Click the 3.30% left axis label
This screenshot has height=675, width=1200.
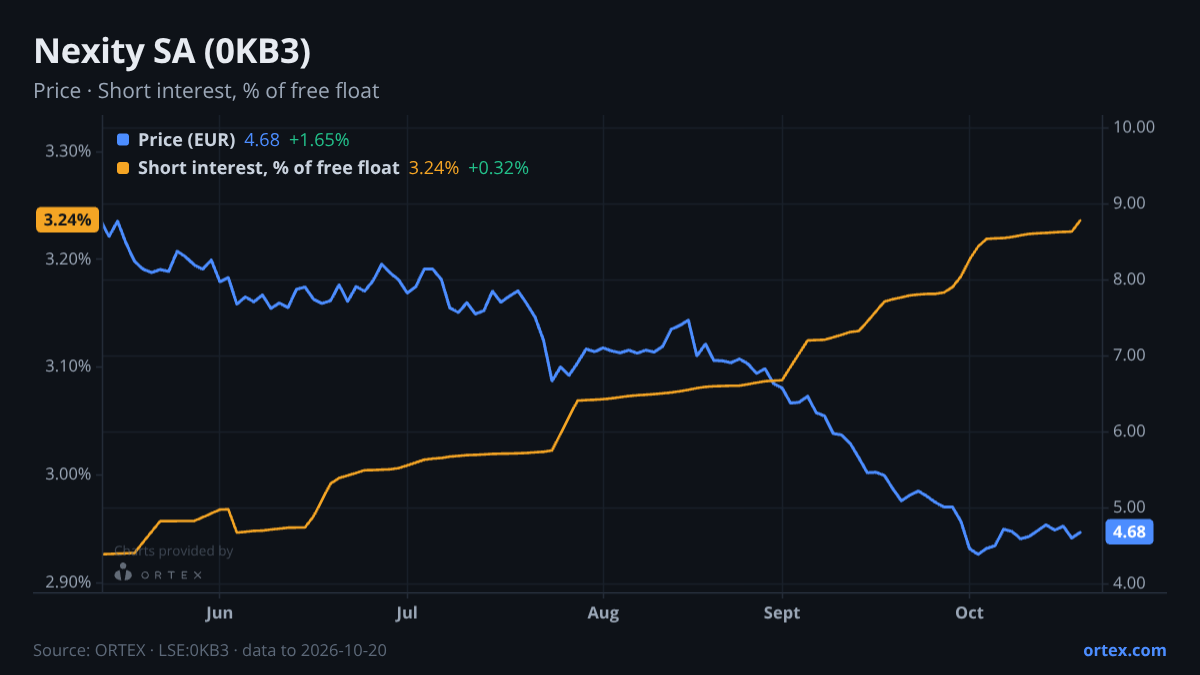[x=69, y=151]
